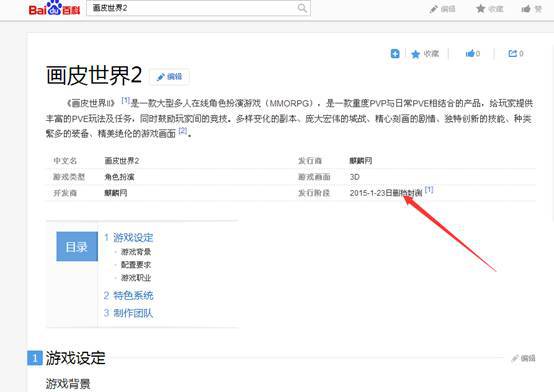Image resolution: width=554 pixels, height=392 pixels.
Task: Open citation [1] after 2015-1-23 date
Action: point(429,190)
